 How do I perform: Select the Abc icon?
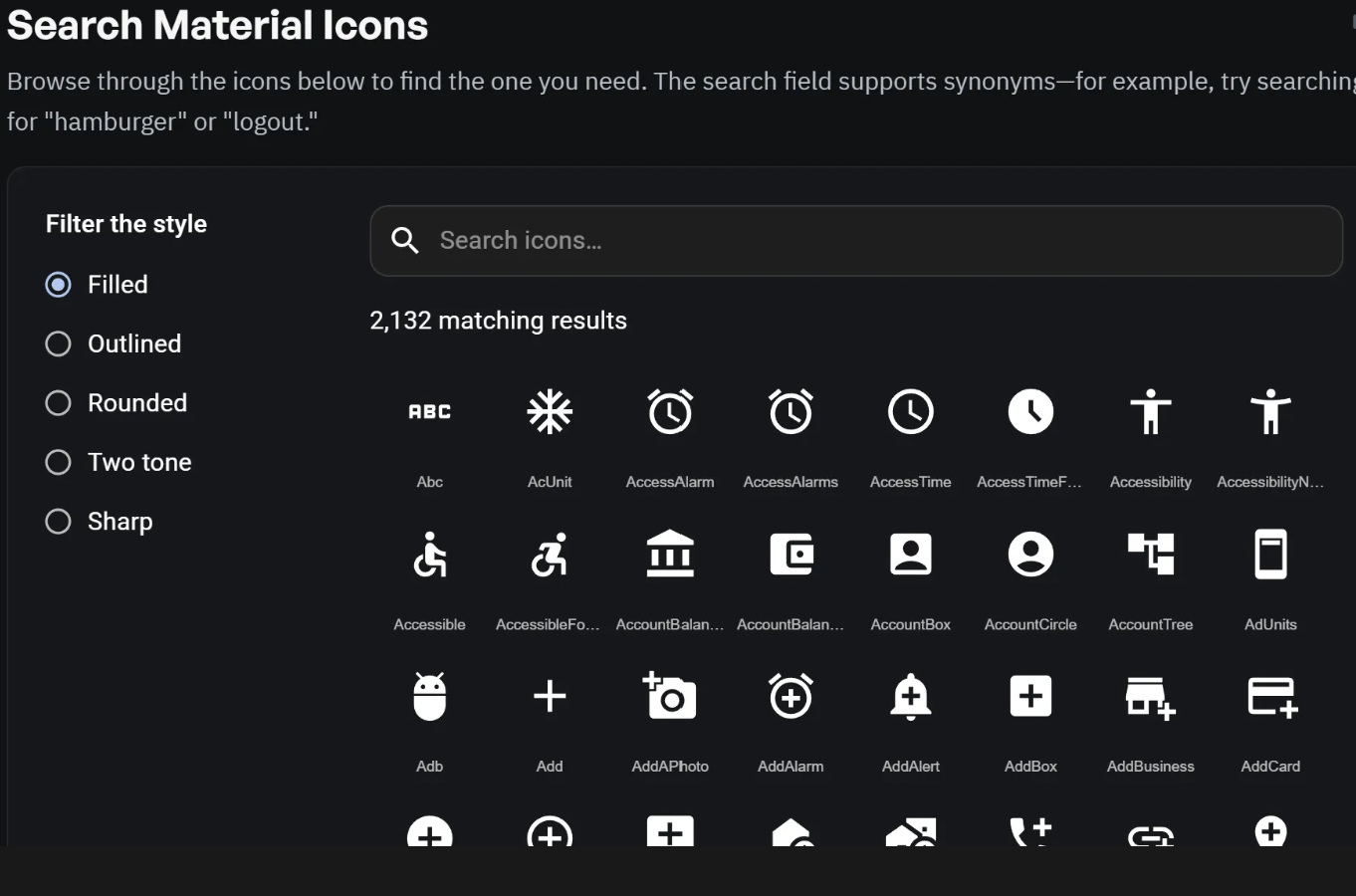tap(430, 412)
